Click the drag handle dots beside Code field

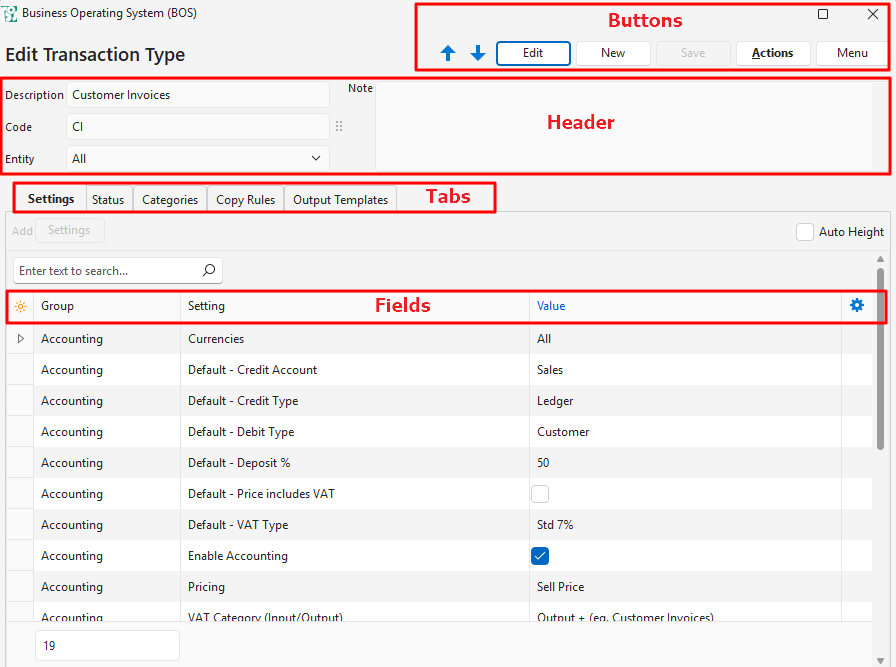click(339, 127)
